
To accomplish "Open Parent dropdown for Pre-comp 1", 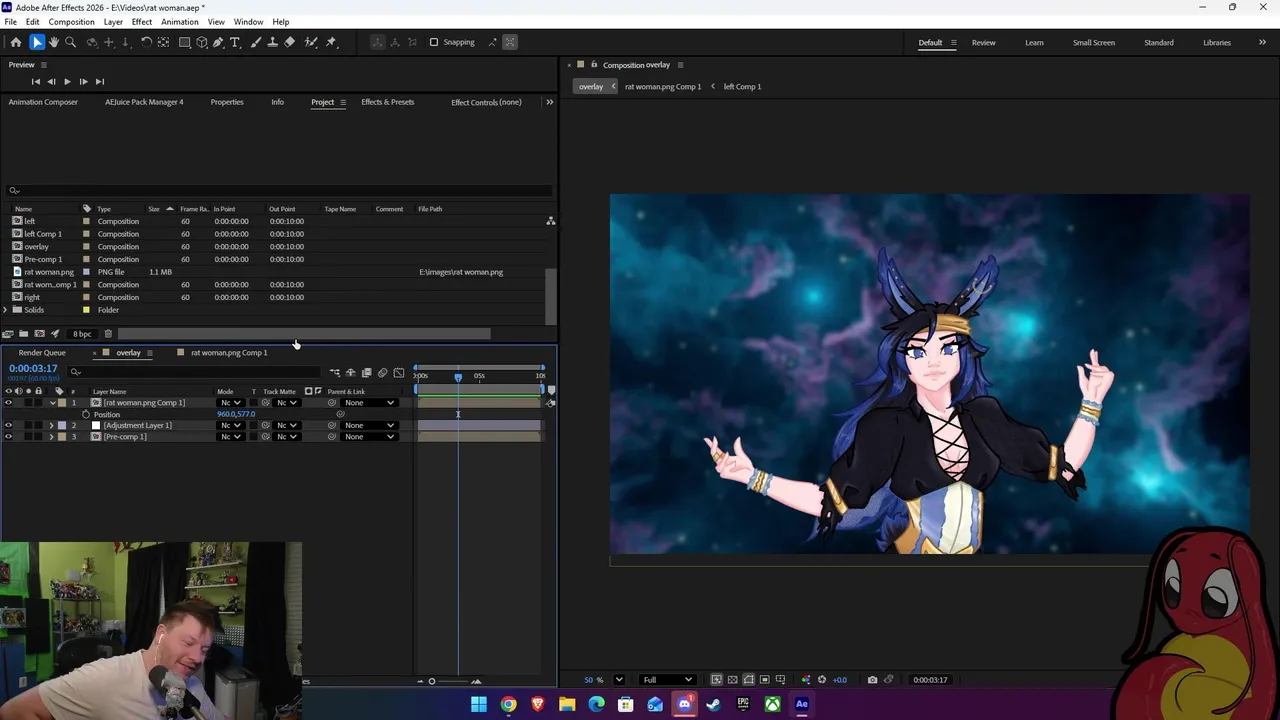I will click(369, 437).
